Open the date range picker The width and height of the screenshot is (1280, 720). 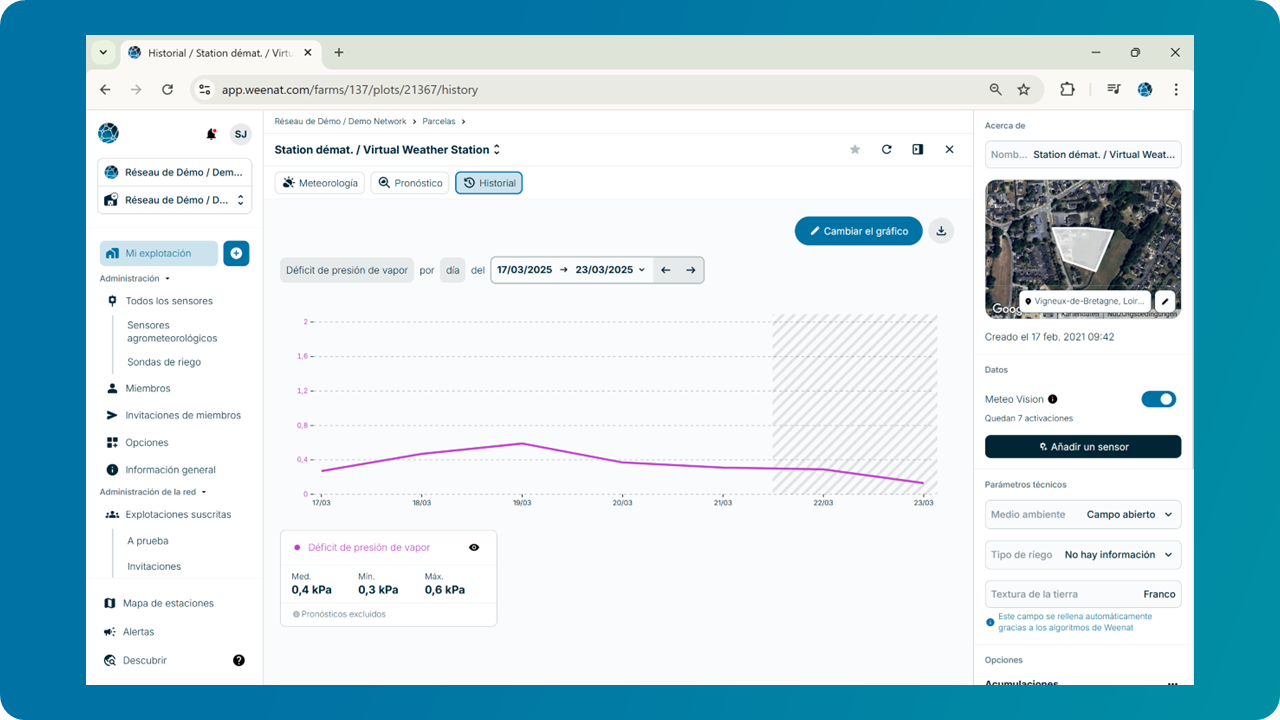pos(571,270)
